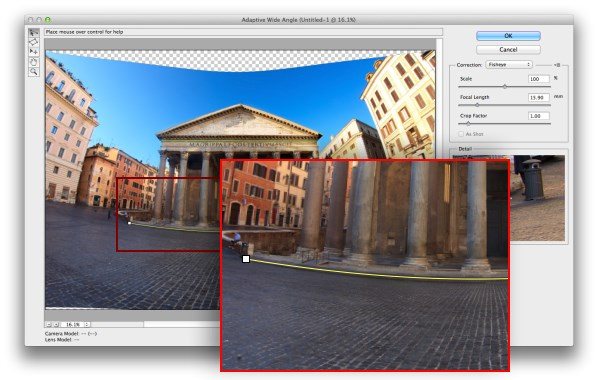The height and width of the screenshot is (380, 598).
Task: Click the white constraint endpoint handle in the preview
Action: point(246,259)
